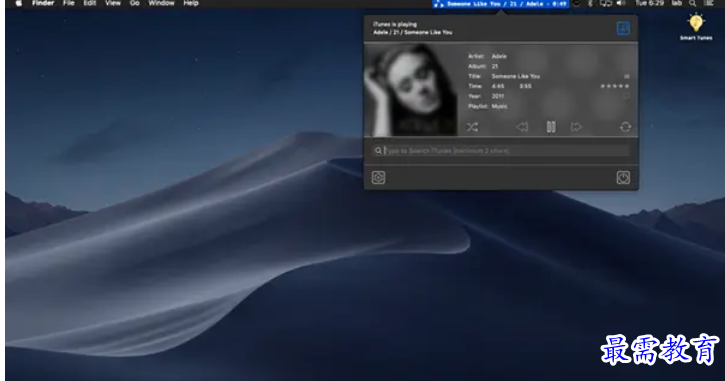Skip to the next track
Screen dimensions: 725x381
(576, 127)
